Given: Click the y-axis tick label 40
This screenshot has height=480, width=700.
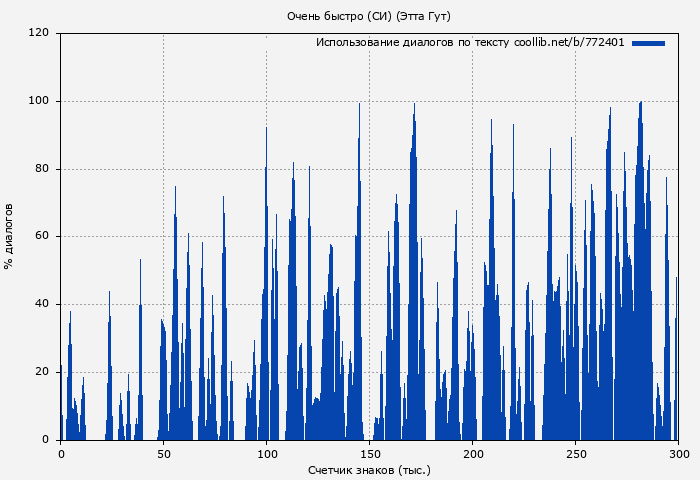Looking at the screenshot, I should click(x=42, y=304).
